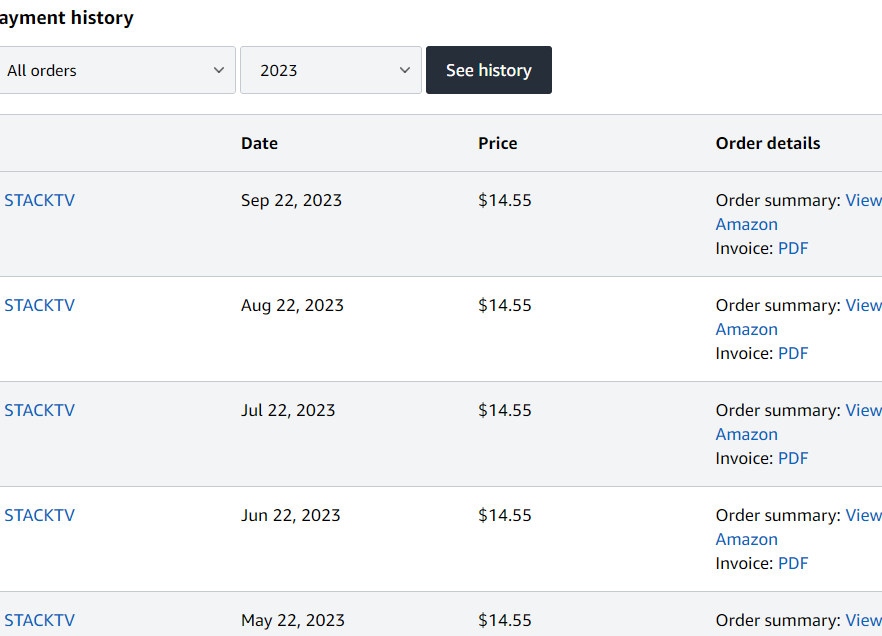Screen dimensions: 882x636
Task: View order summary for May 22 order
Action: click(863, 620)
